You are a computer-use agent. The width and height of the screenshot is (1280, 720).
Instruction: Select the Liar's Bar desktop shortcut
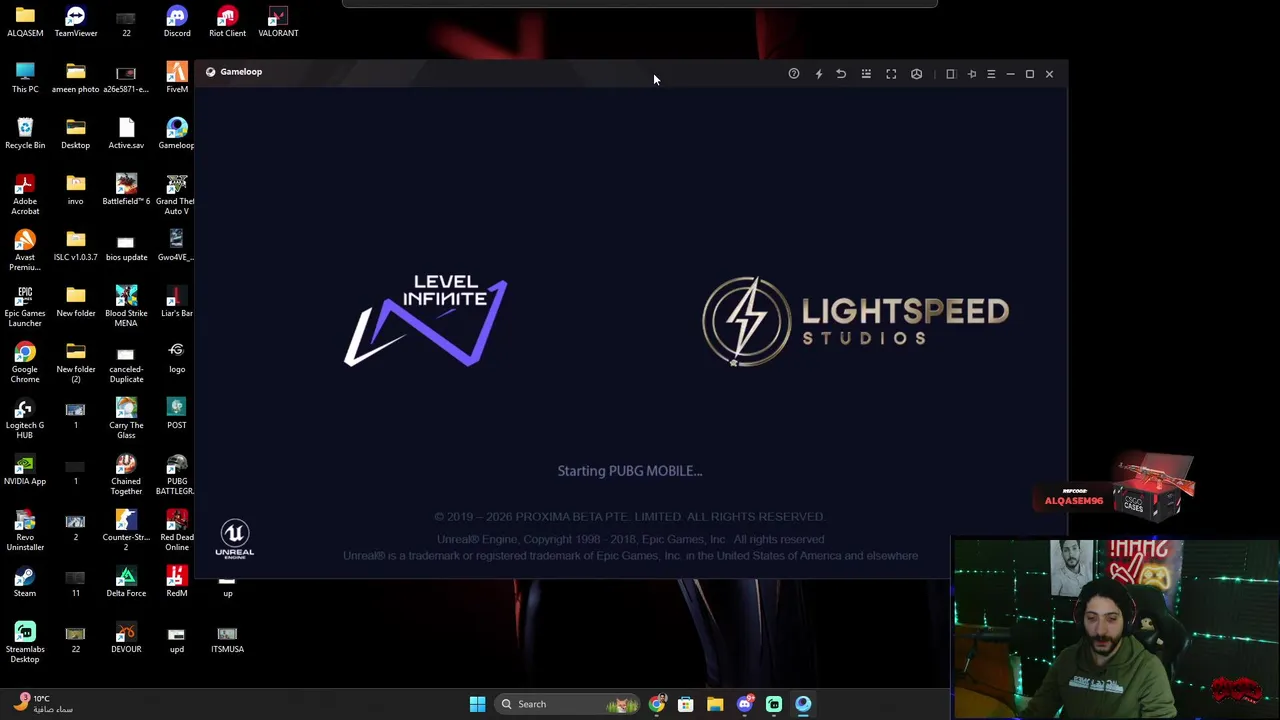pyautogui.click(x=177, y=302)
